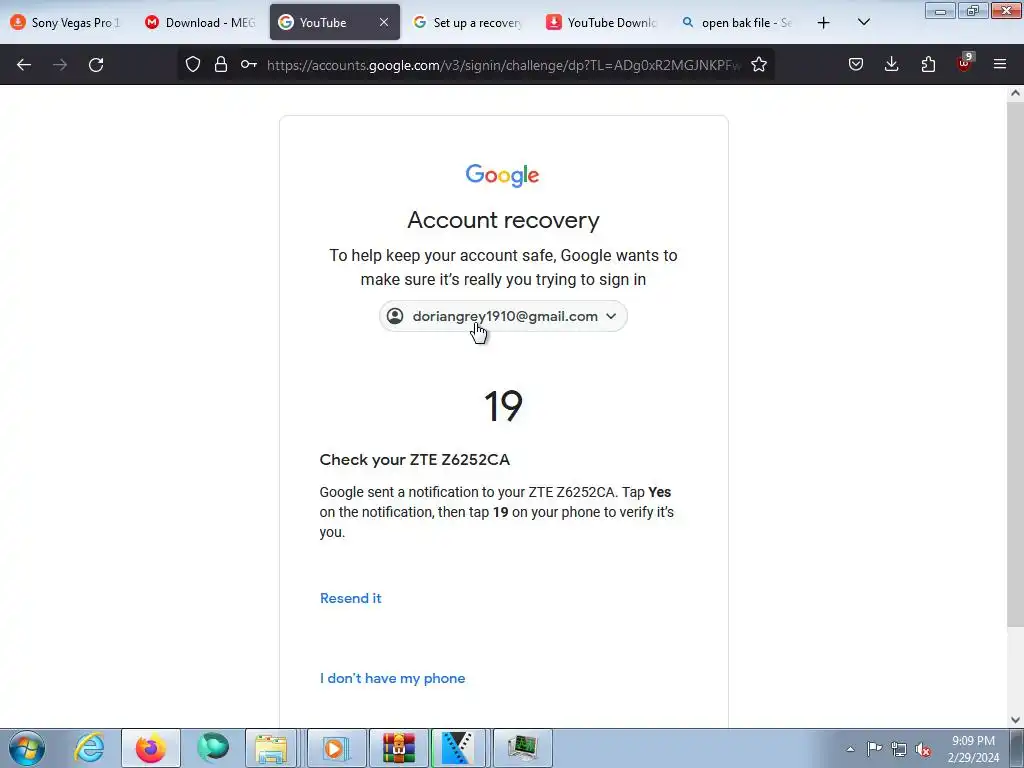Open the Firefox hamburger menu
Screen dimensions: 1024x768
[x=1000, y=64]
